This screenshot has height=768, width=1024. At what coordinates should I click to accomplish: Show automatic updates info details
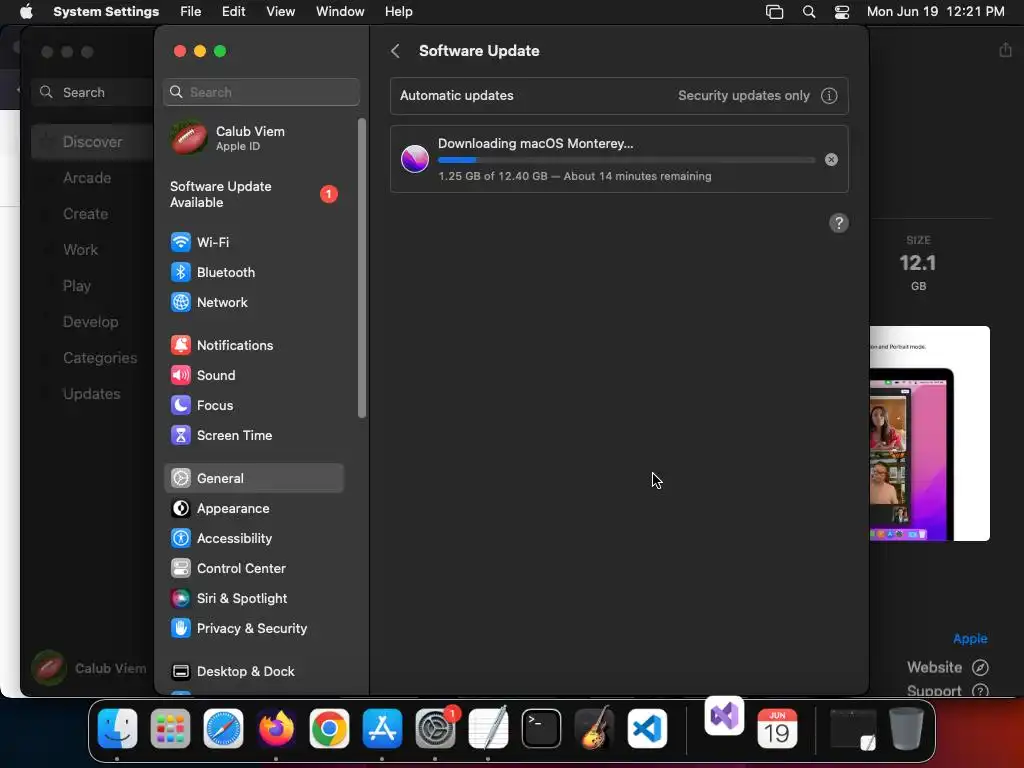(x=829, y=96)
